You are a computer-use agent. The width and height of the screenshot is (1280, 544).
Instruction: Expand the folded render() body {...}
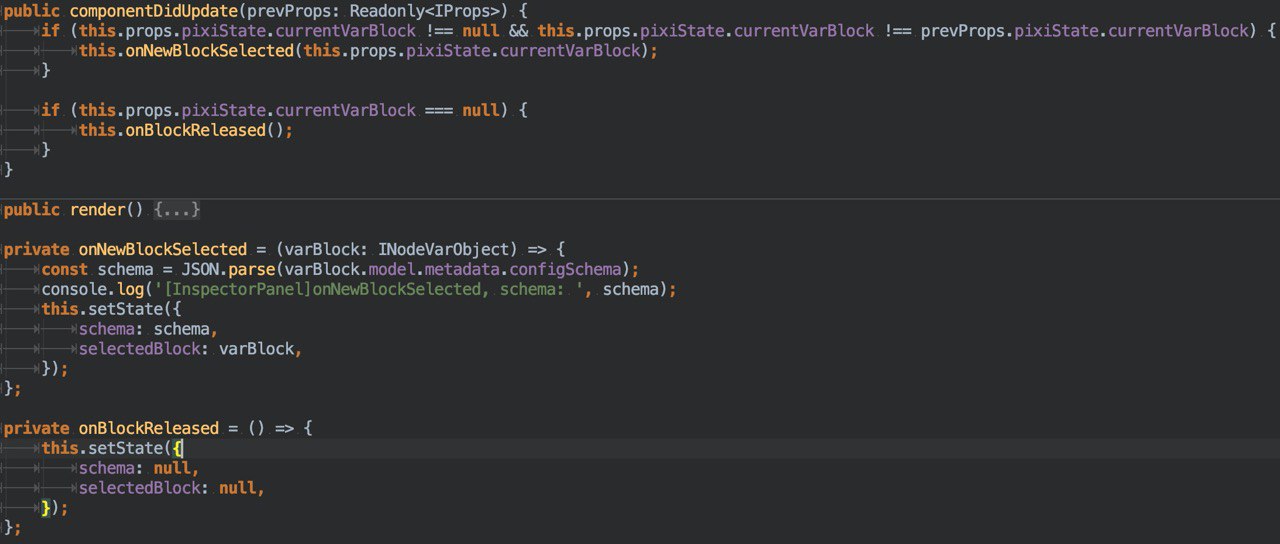177,210
